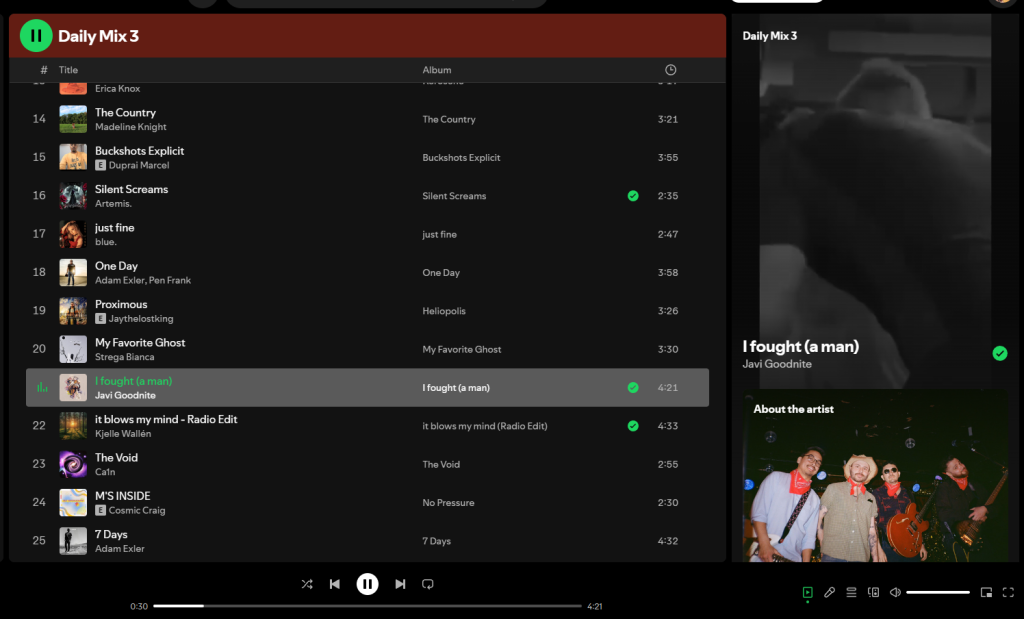Click the equalizer icon on the playing row
Screen dimensions: 1024x619
[x=42, y=387]
